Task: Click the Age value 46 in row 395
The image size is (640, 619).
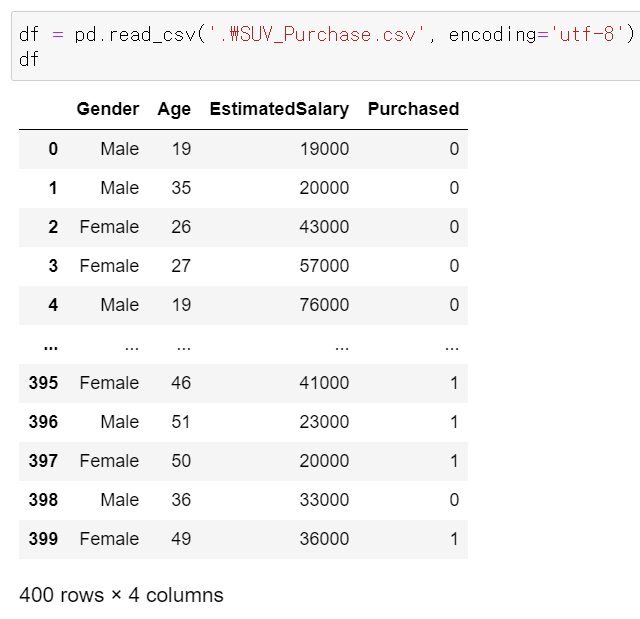Action: click(x=181, y=383)
